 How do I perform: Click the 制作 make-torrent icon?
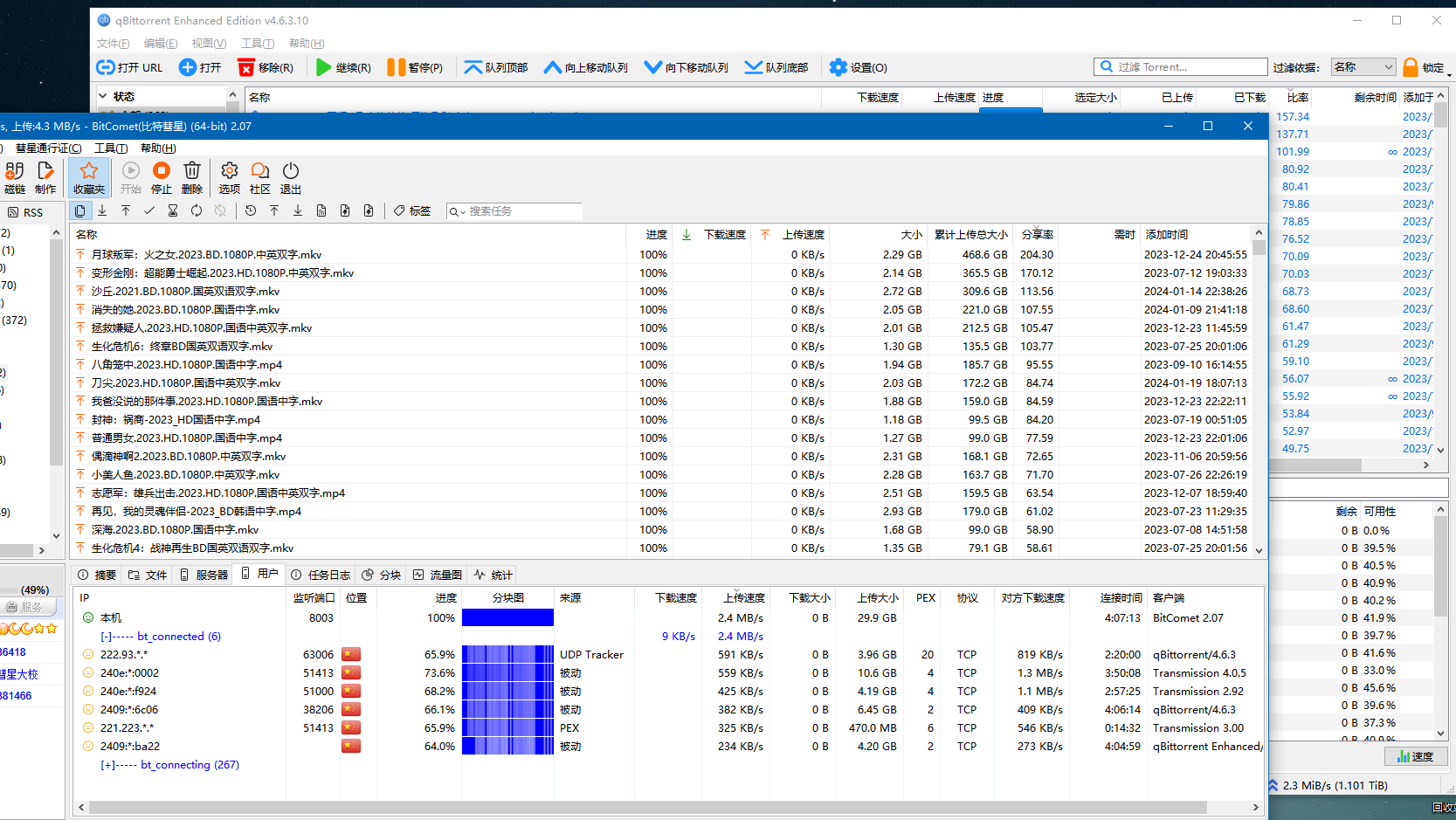[45, 177]
